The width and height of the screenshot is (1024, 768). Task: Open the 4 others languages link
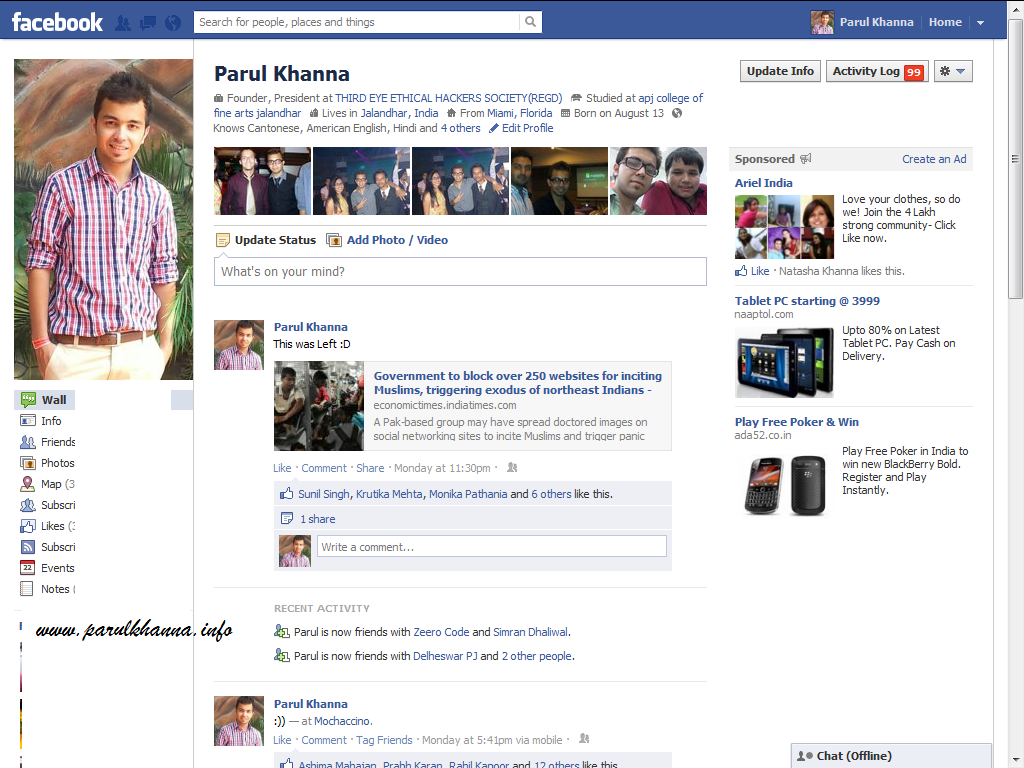(460, 128)
